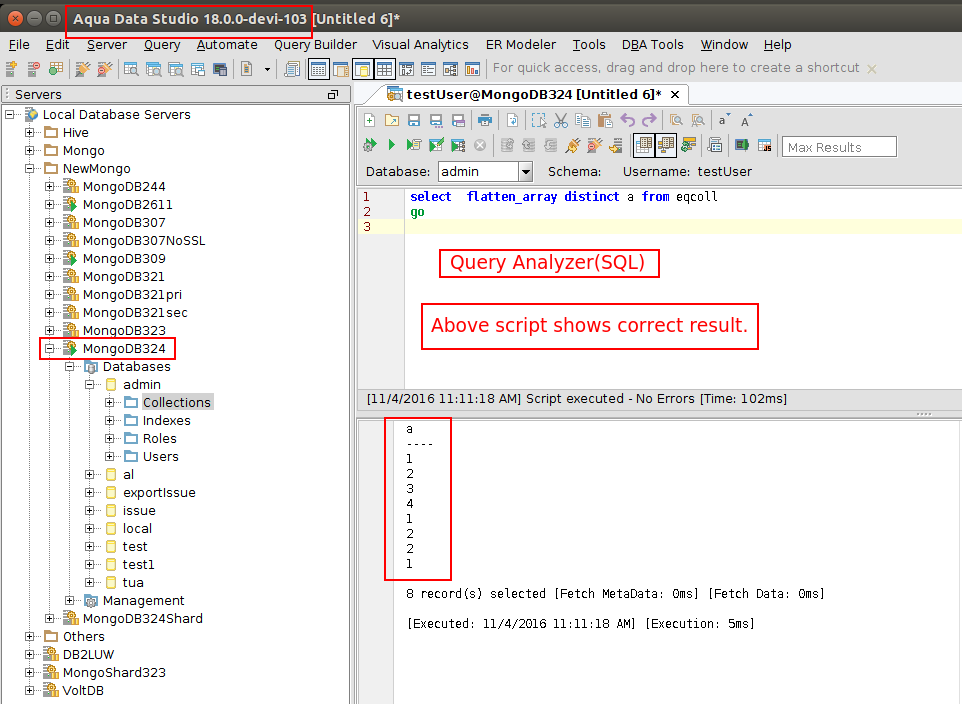Click the gray Cancel Execution circle icon
Screen dimensions: 962x704
click(480, 145)
